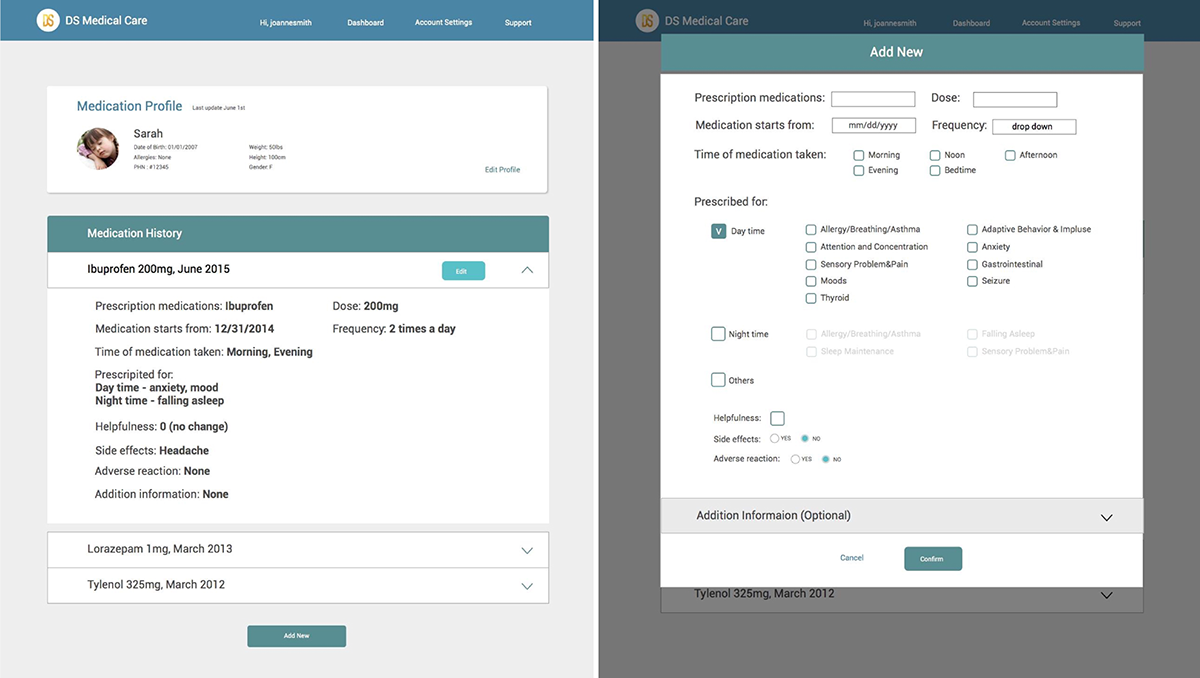Image resolution: width=1200 pixels, height=678 pixels.
Task: Expand the Tylenol 325mg, March 2012 entry
Action: pyautogui.click(x=527, y=586)
